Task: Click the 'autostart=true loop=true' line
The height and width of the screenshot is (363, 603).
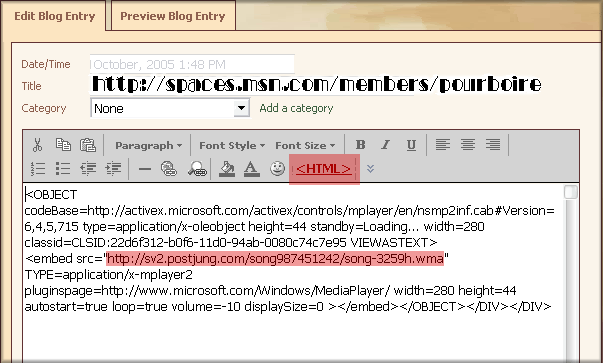Action: point(288,306)
